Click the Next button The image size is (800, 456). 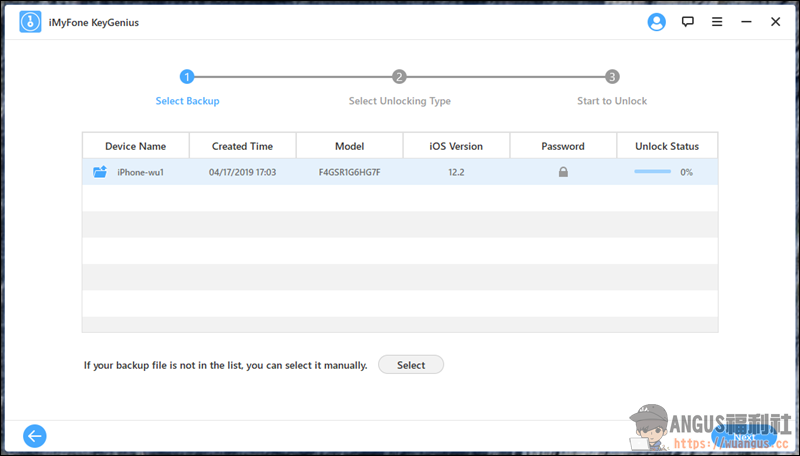point(744,436)
